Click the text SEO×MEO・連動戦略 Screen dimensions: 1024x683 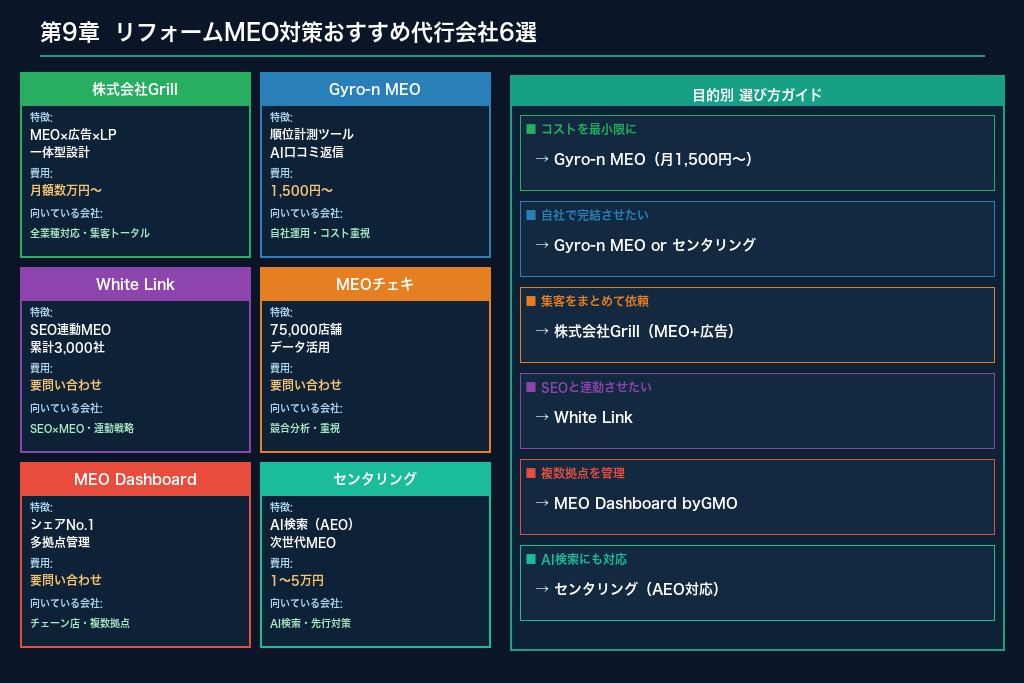(82, 428)
